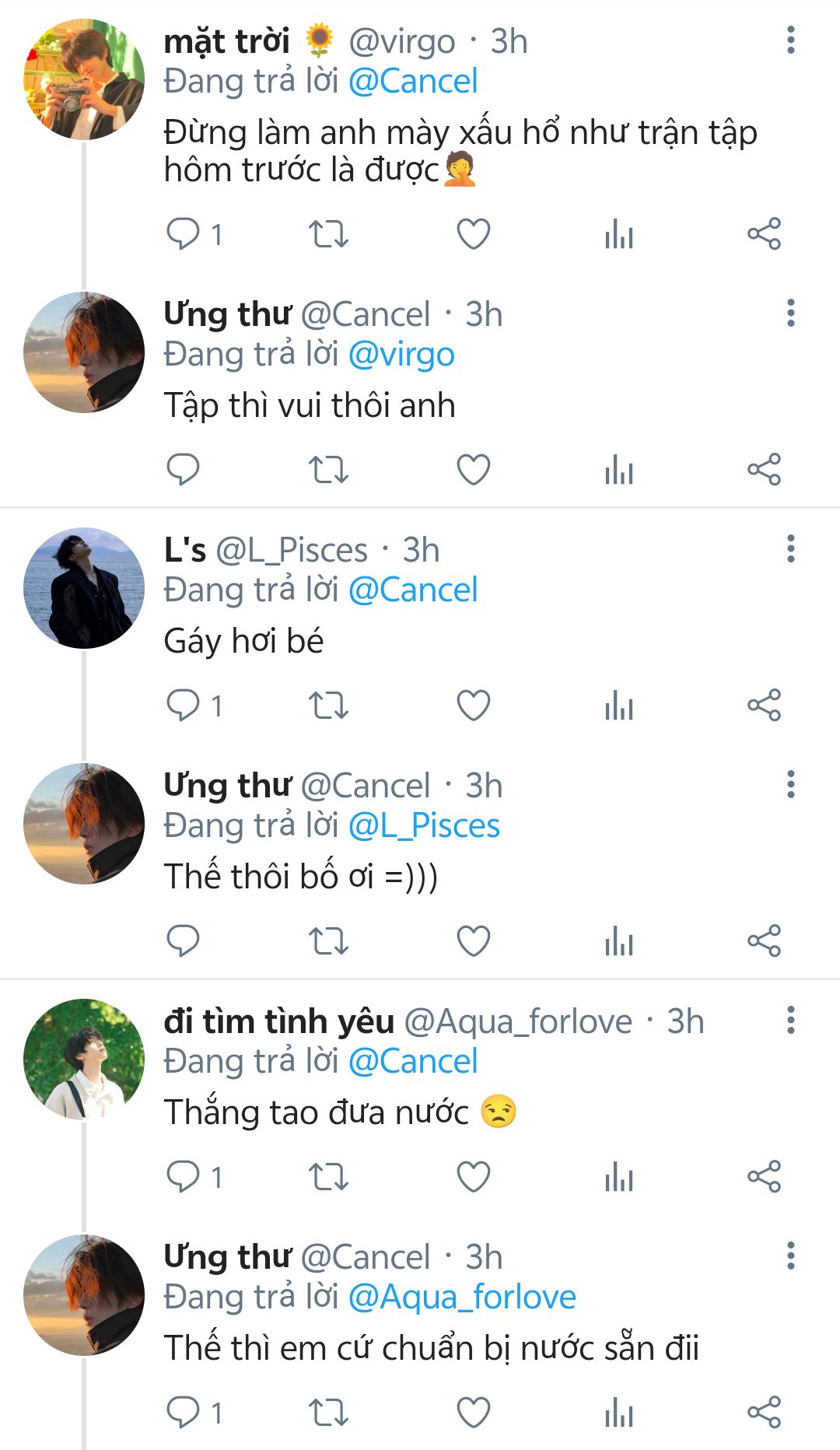Open đi tìm tình yêu's profile avatar

tap(84, 1059)
